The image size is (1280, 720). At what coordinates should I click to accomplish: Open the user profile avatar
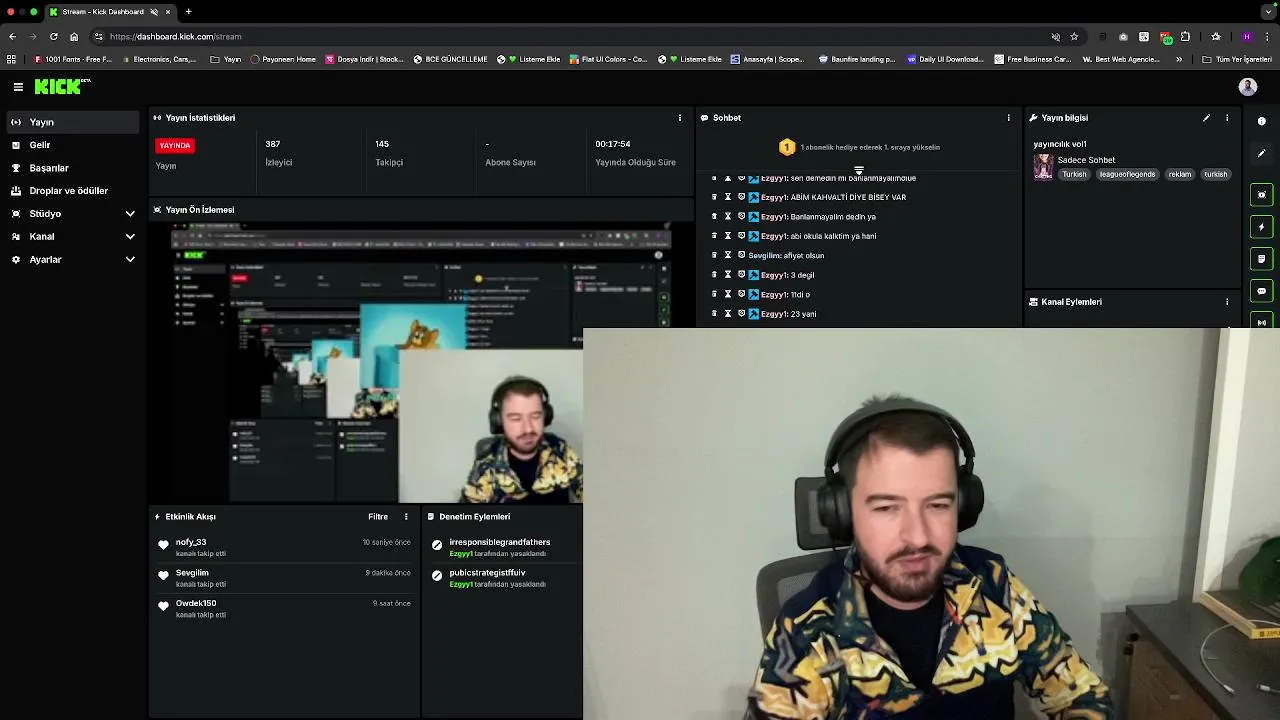pos(1247,87)
